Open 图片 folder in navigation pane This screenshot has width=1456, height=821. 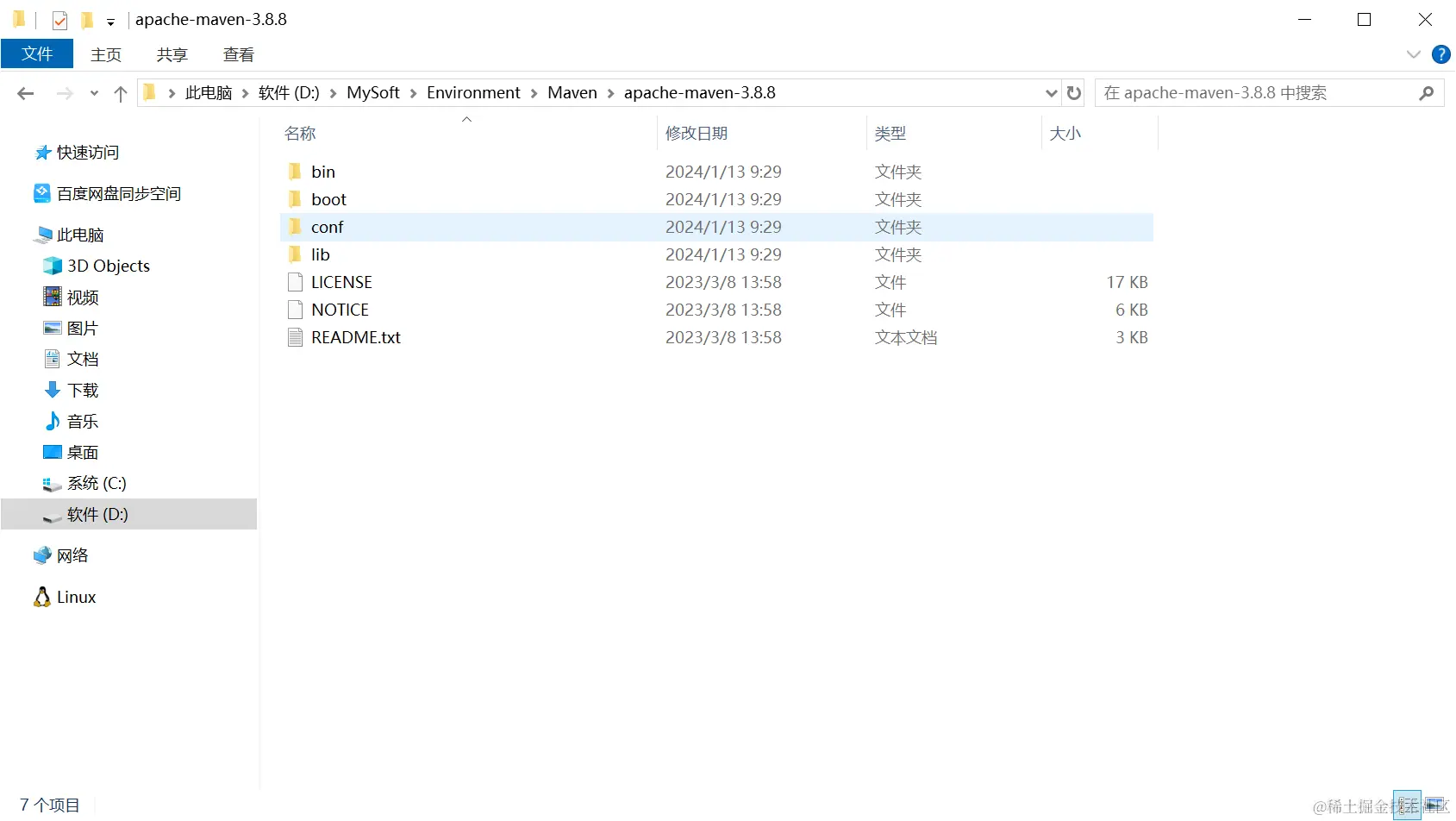83,329
